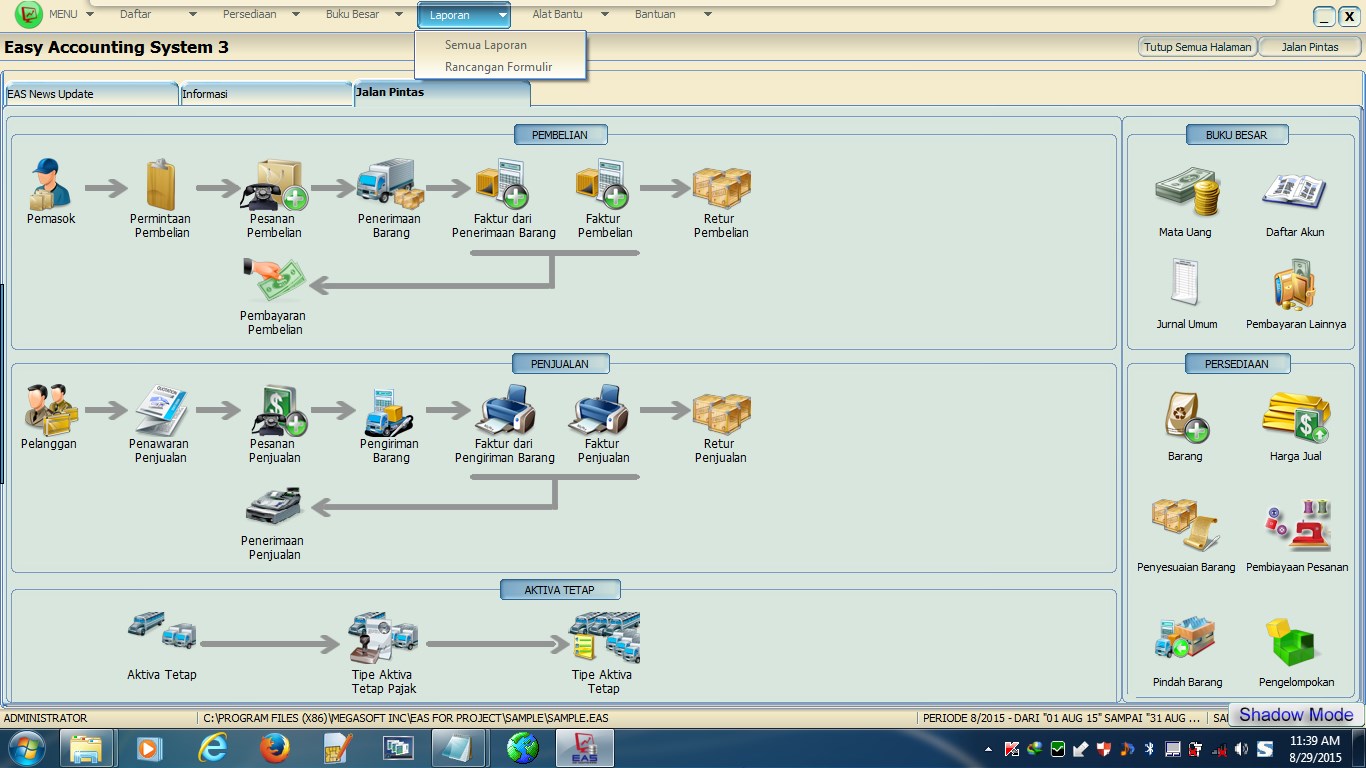Click the SAMPLE.EAS file path in status bar
The image size is (1366, 768).
[406, 718]
